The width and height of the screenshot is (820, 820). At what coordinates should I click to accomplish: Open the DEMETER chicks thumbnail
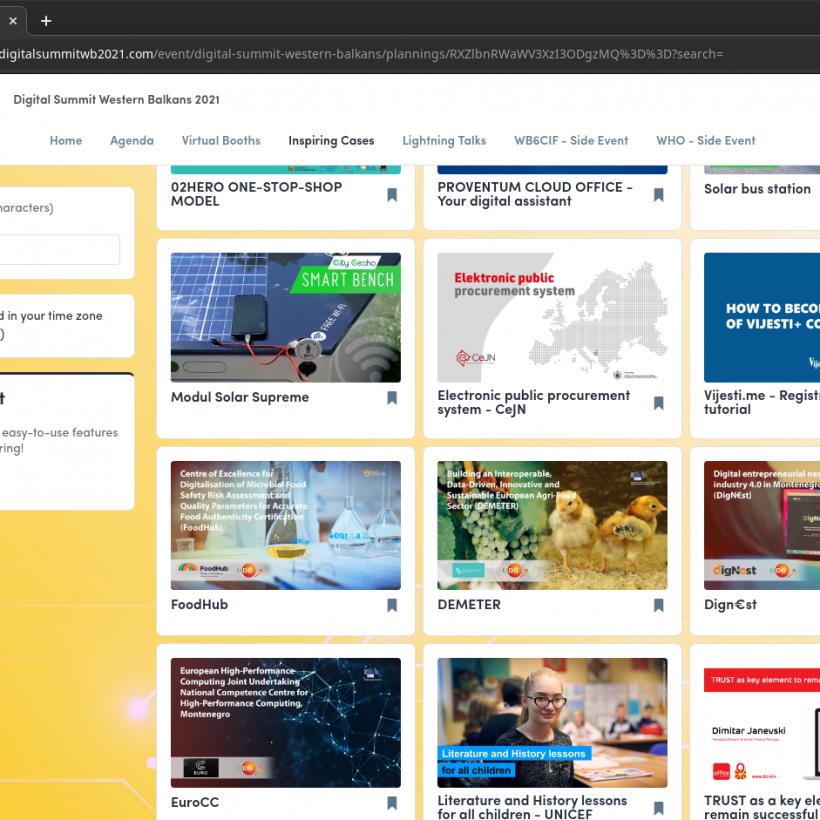point(552,526)
